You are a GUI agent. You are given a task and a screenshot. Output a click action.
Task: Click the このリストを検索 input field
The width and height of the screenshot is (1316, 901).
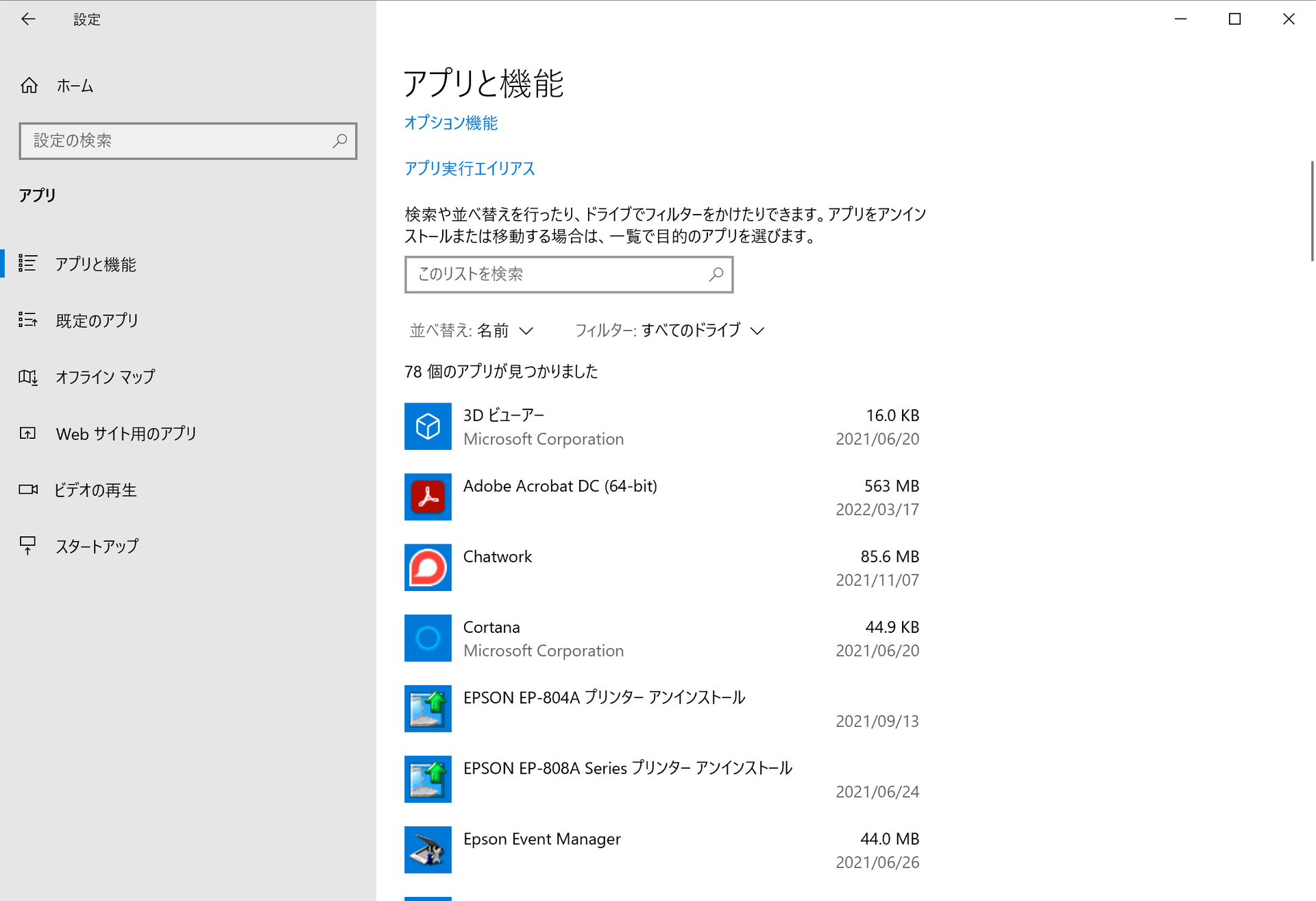(x=559, y=274)
